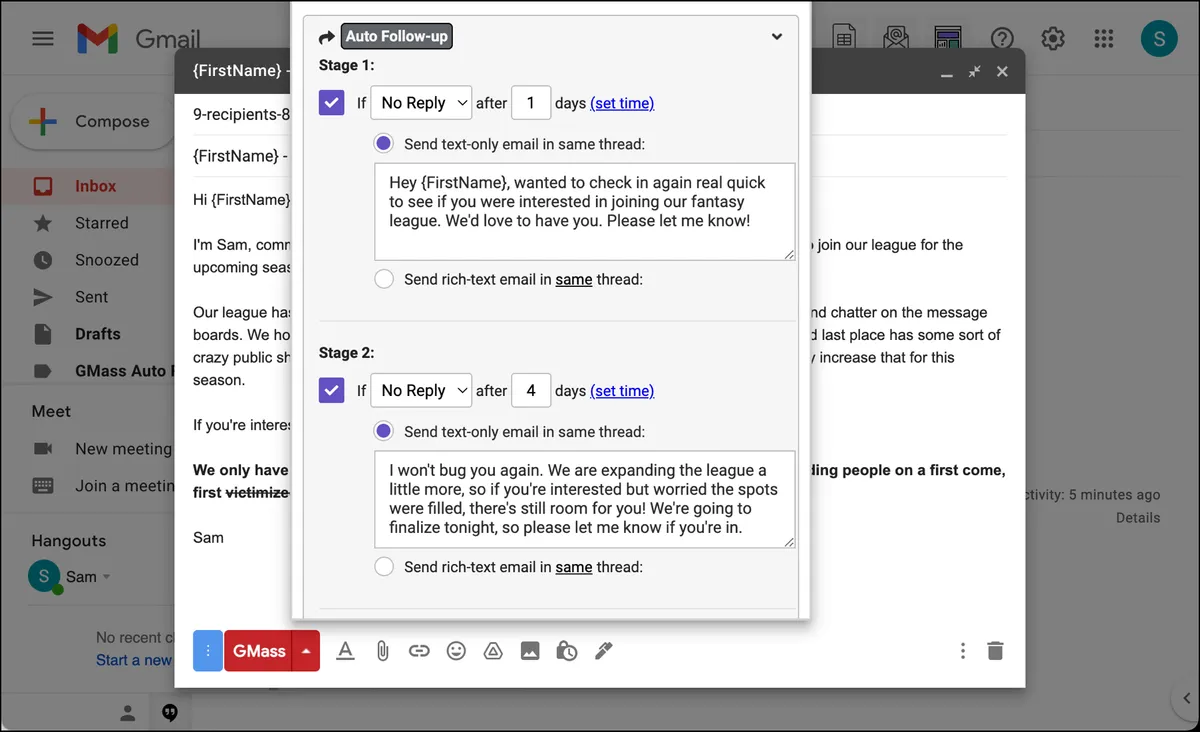Select Stage 1 rich-text email radio
The height and width of the screenshot is (732, 1200).
click(384, 280)
